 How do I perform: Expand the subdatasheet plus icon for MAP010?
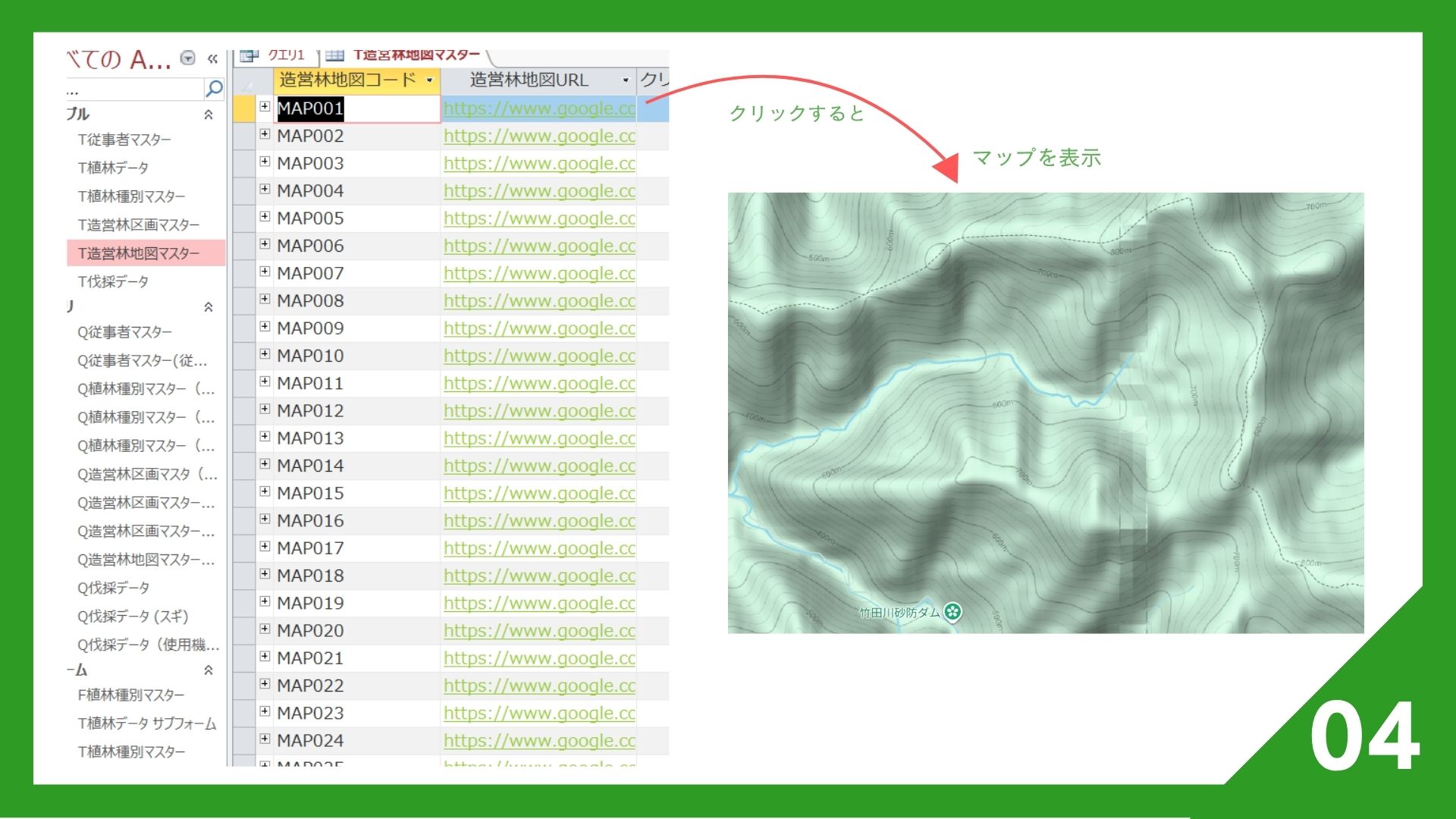[x=265, y=354]
